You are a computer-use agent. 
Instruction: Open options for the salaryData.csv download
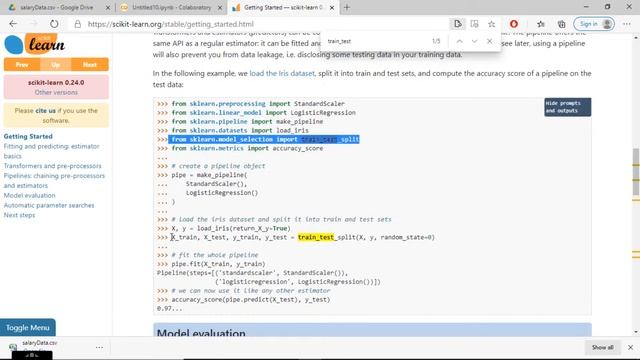point(99,347)
